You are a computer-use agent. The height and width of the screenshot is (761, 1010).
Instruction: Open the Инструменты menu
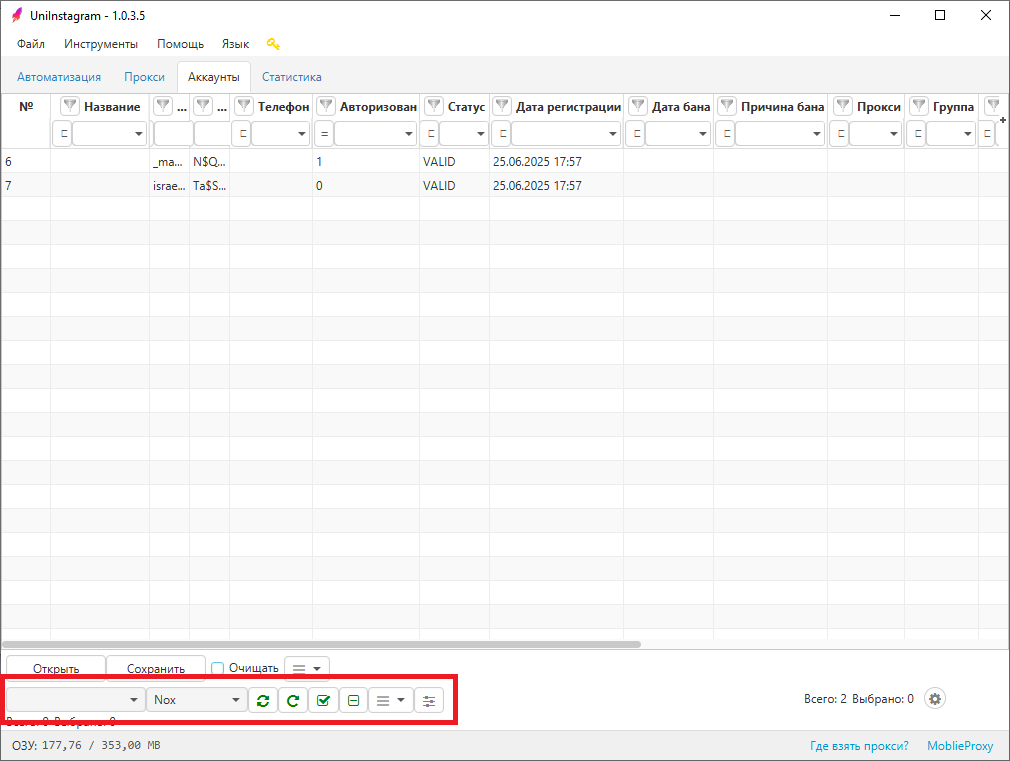click(101, 44)
